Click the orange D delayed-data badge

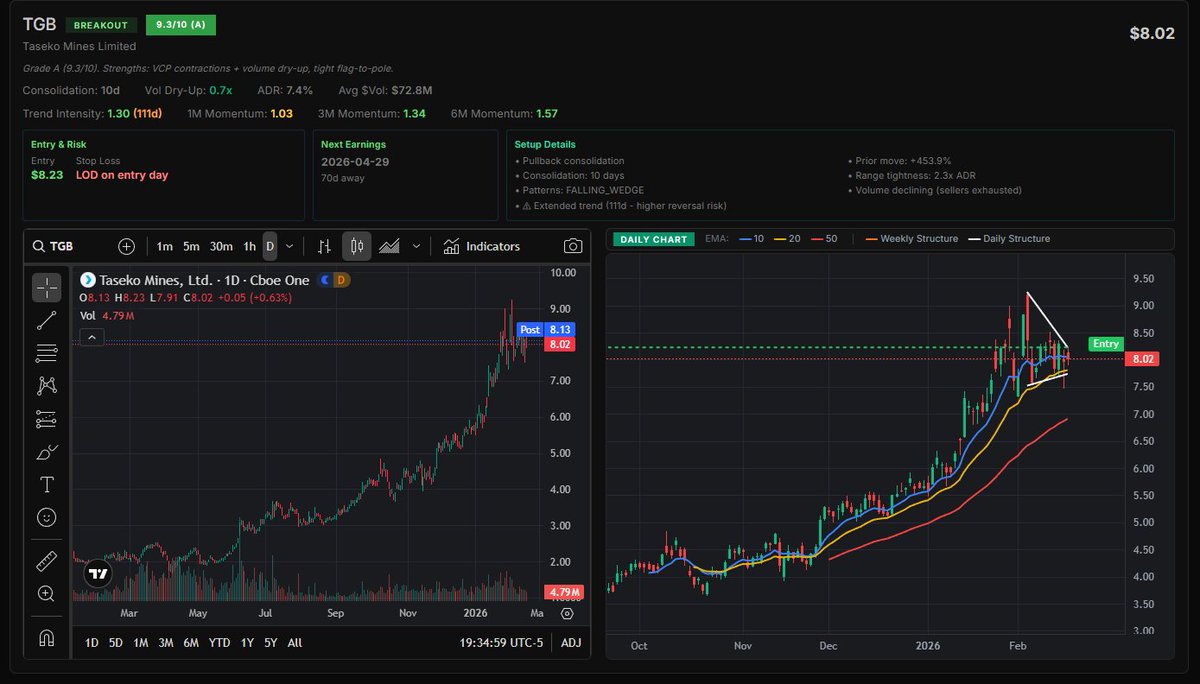(342, 280)
